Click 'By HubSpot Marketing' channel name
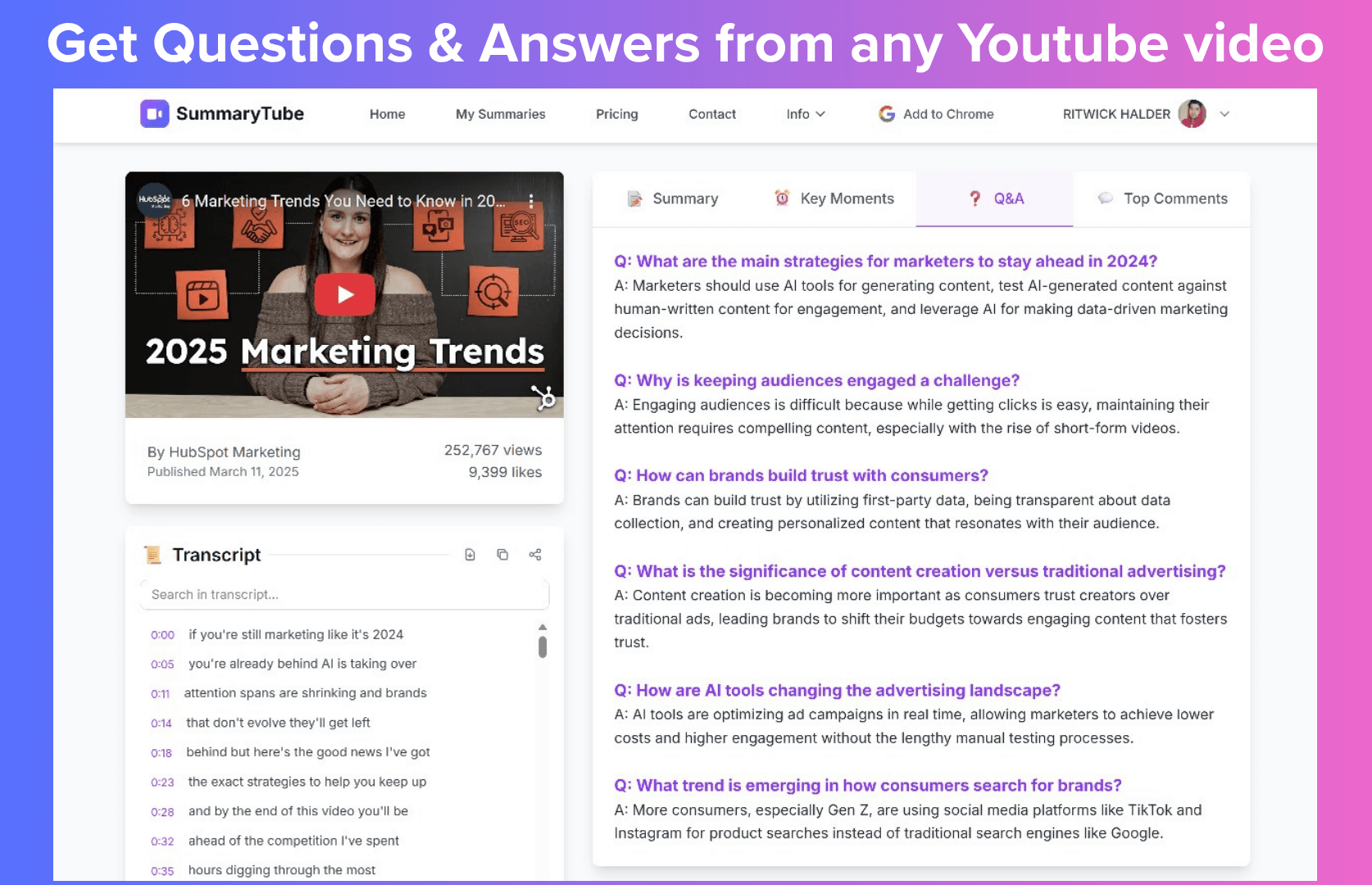 [224, 452]
